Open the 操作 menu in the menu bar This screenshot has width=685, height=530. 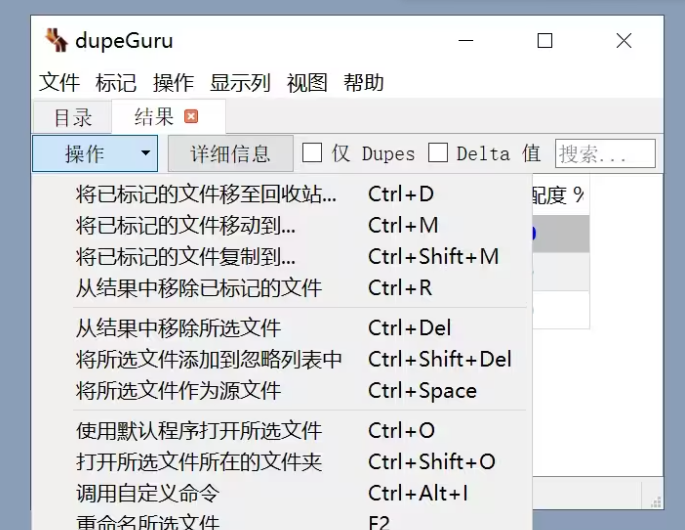(x=173, y=83)
